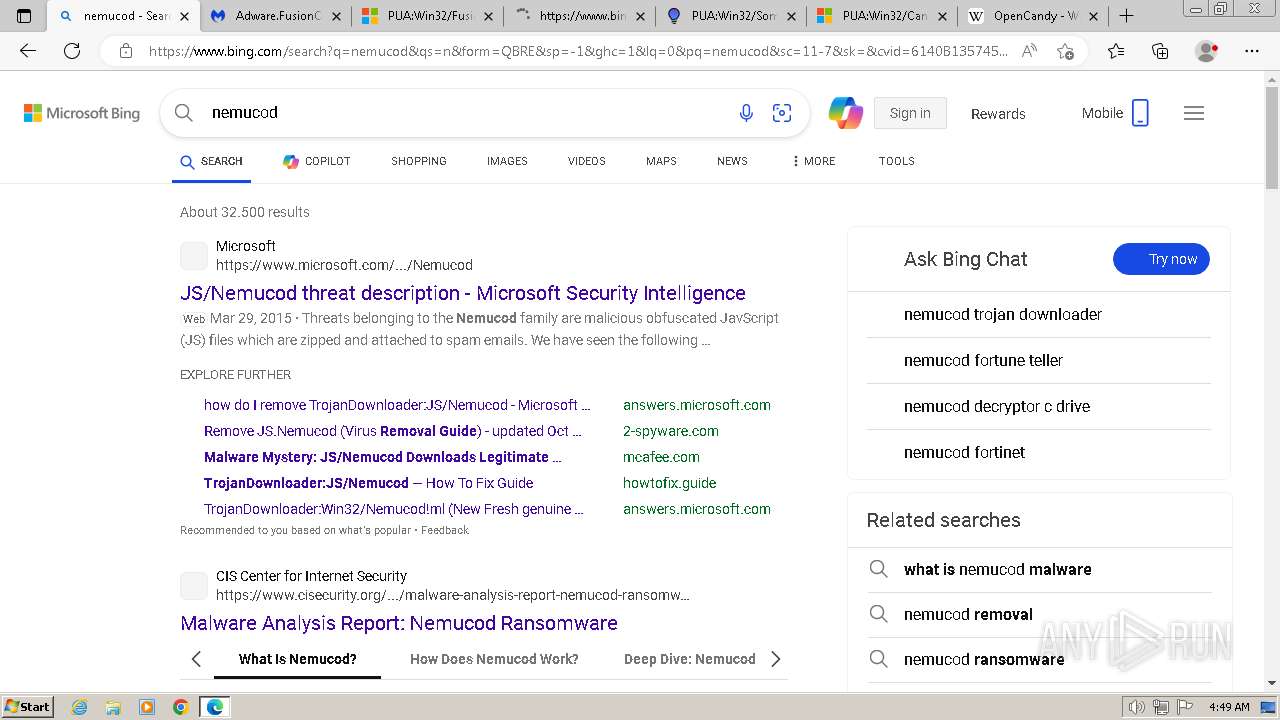This screenshot has height=720, width=1280.
Task: Switch to Adware.Fusion tab
Action: 276,16
